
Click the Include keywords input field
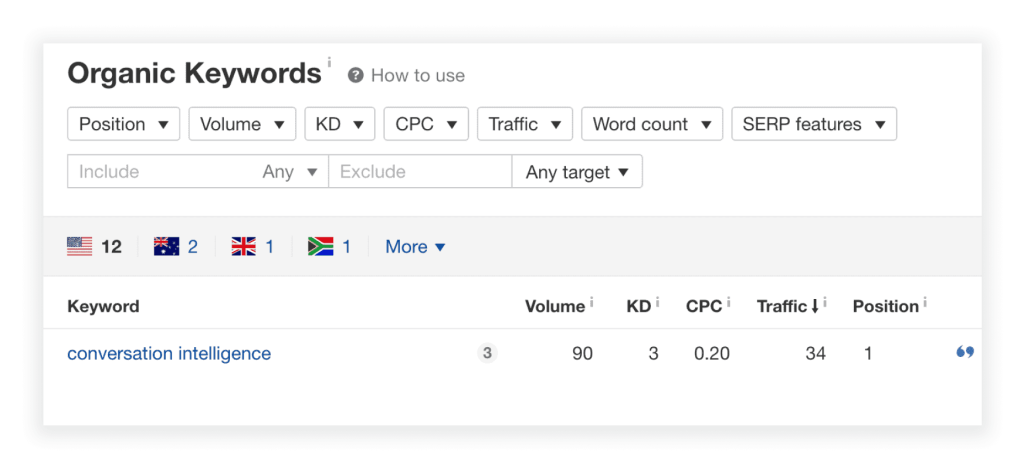tap(163, 172)
